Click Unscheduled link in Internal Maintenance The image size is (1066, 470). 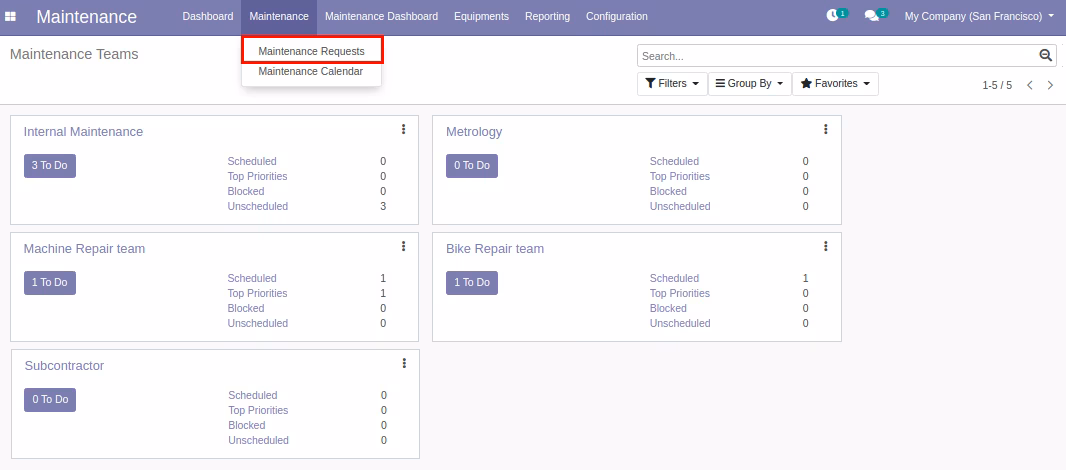pyautogui.click(x=258, y=206)
